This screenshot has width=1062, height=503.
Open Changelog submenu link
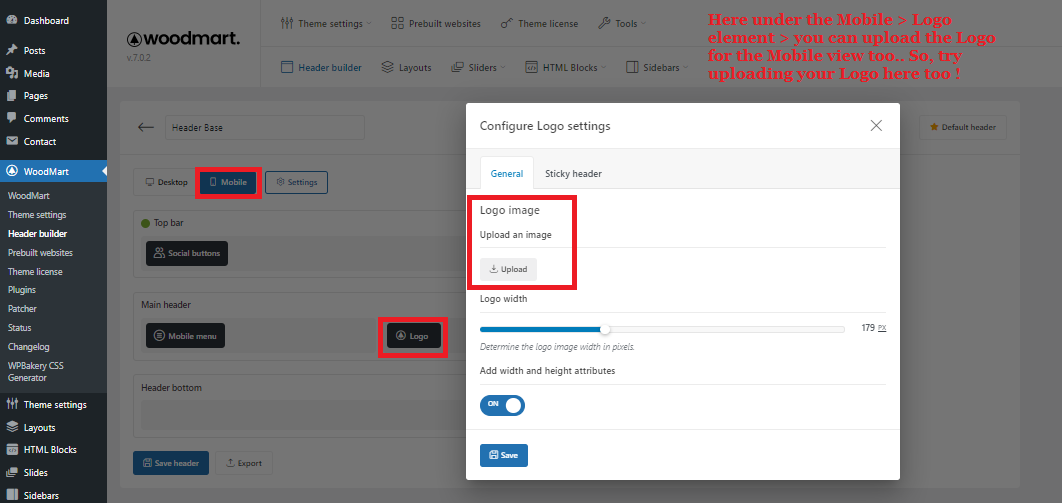[29, 347]
